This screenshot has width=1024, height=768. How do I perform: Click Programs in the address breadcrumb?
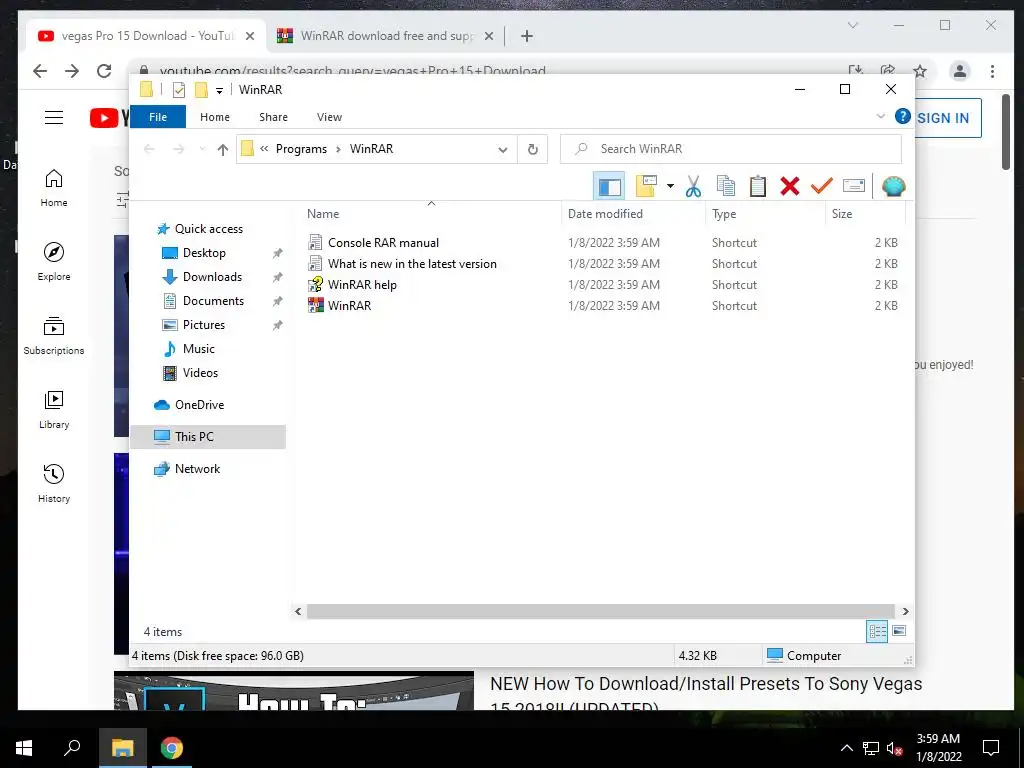click(301, 149)
